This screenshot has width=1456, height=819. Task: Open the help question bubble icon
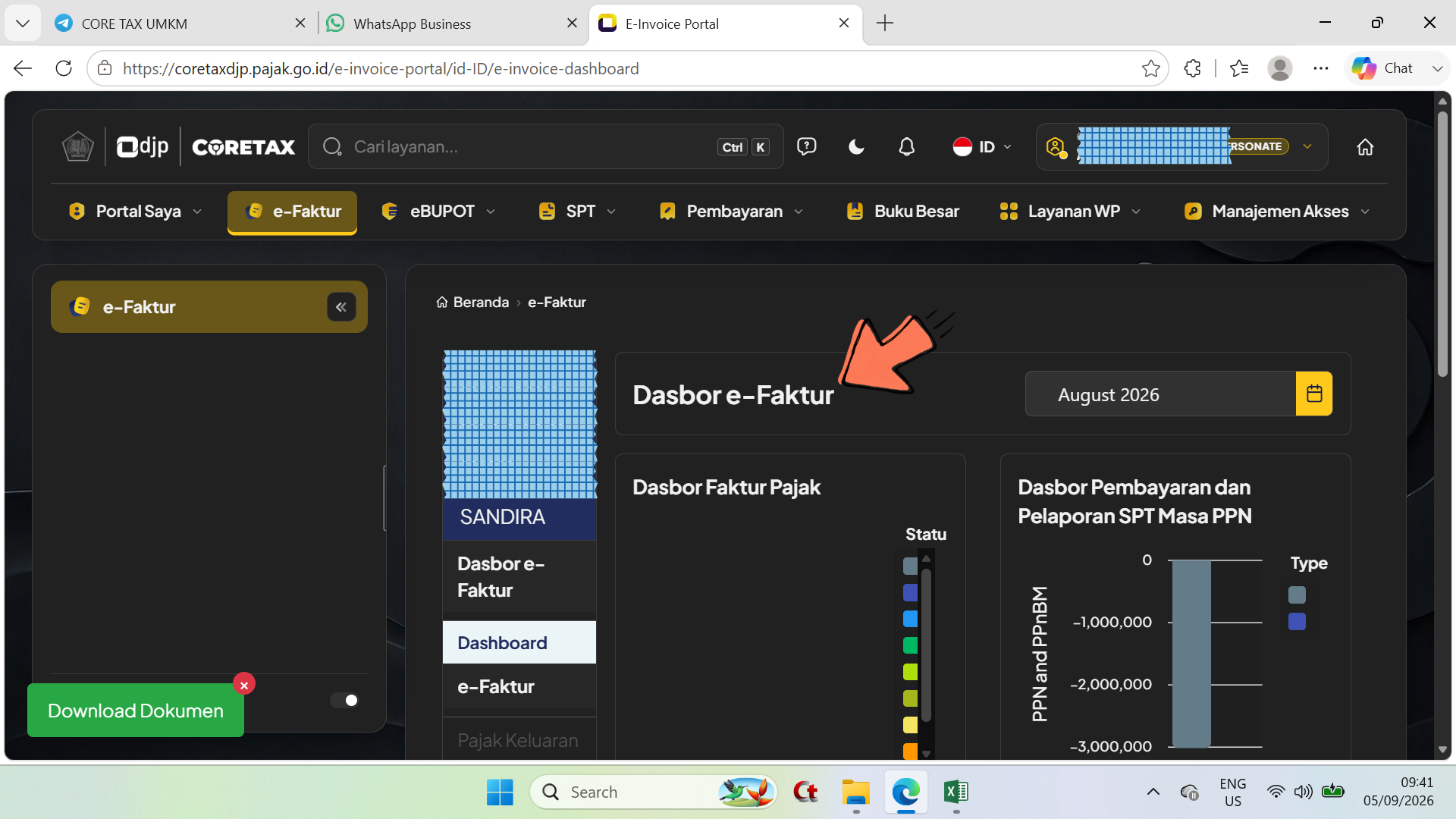click(806, 146)
